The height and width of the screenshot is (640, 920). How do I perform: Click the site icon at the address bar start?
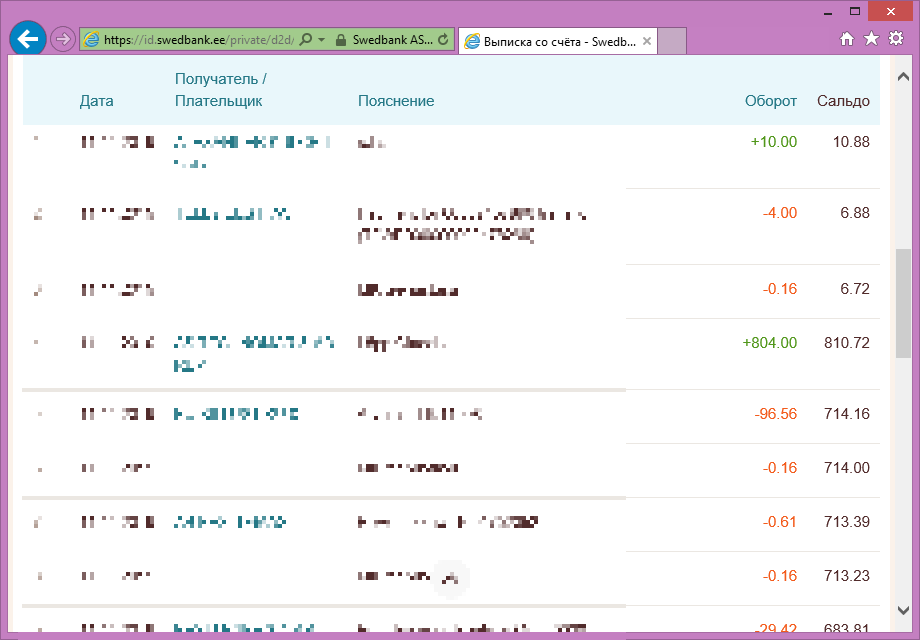pyautogui.click(x=91, y=39)
